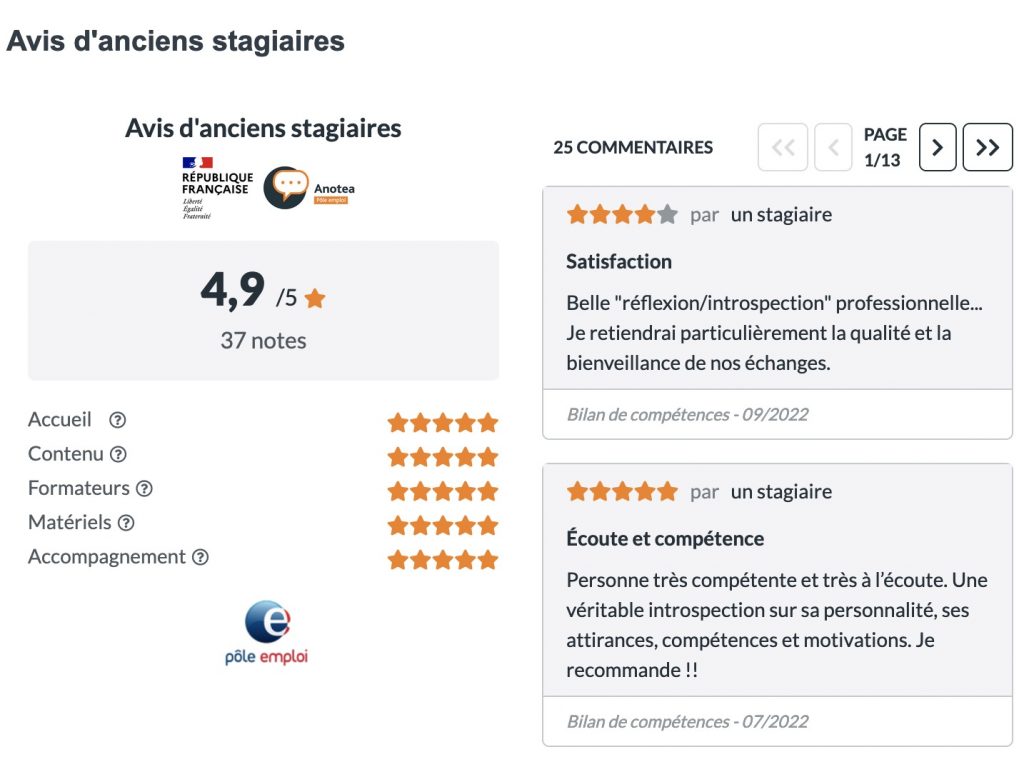Click the help icon next to Accueil
1024x757 pixels.
point(118,420)
